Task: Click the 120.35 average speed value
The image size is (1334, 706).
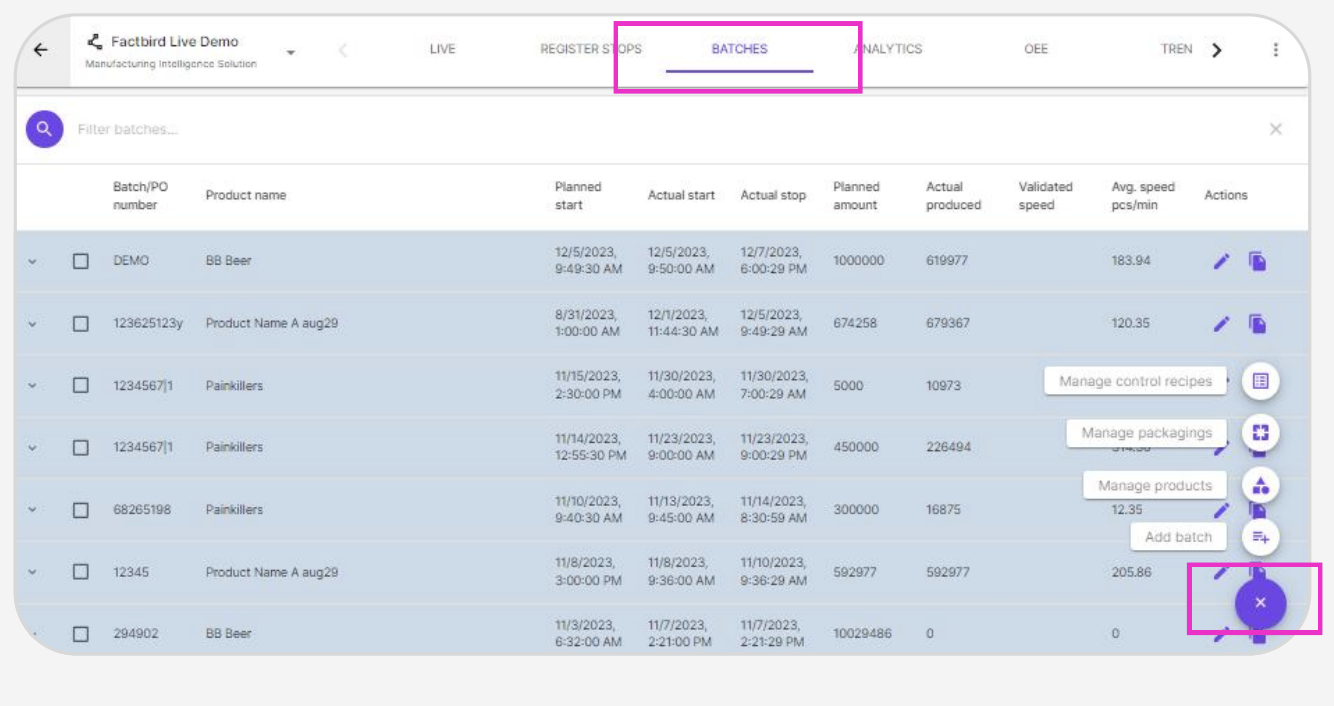Action: coord(1131,324)
